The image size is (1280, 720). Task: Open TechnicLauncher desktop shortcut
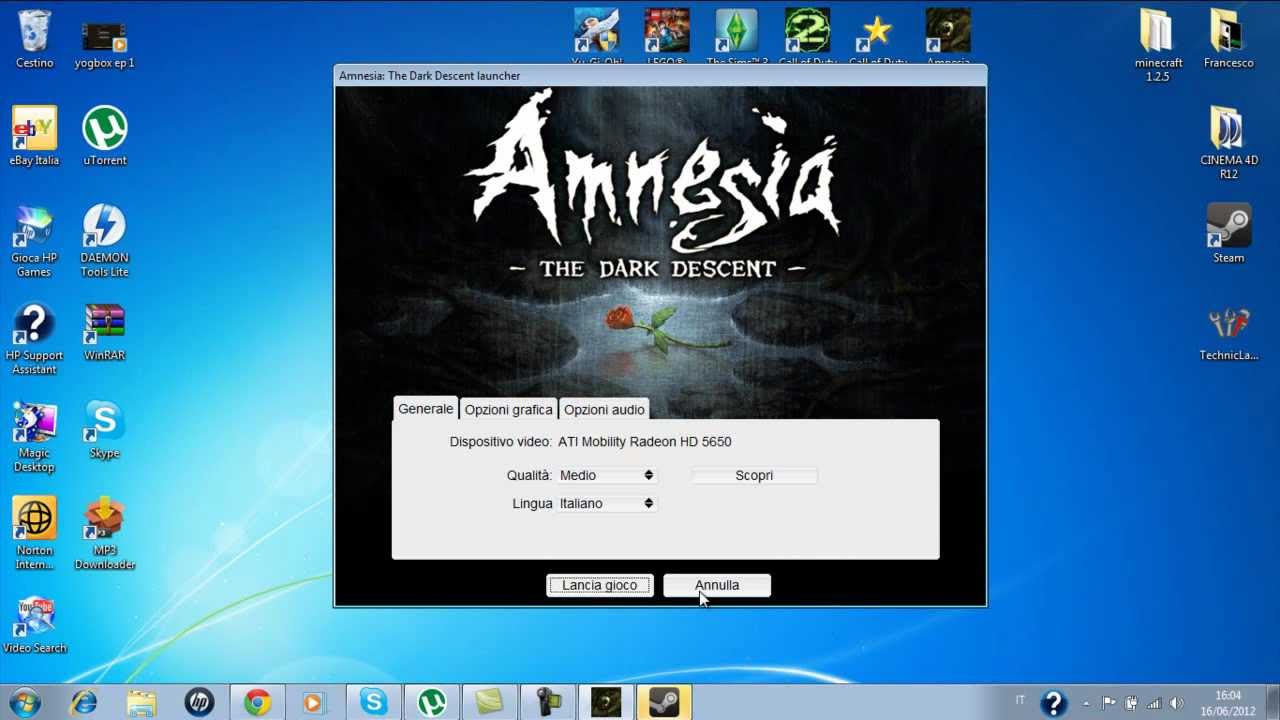coord(1228,333)
